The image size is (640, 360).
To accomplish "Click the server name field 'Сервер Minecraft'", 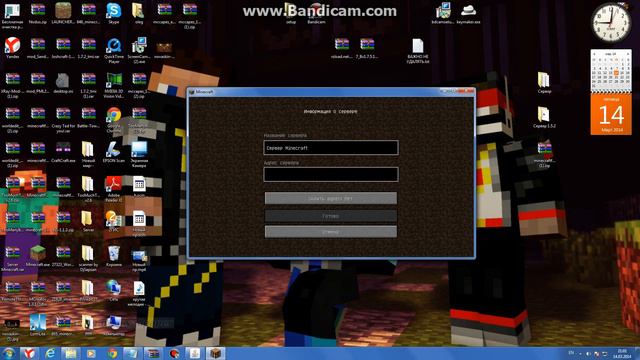I will (331, 148).
